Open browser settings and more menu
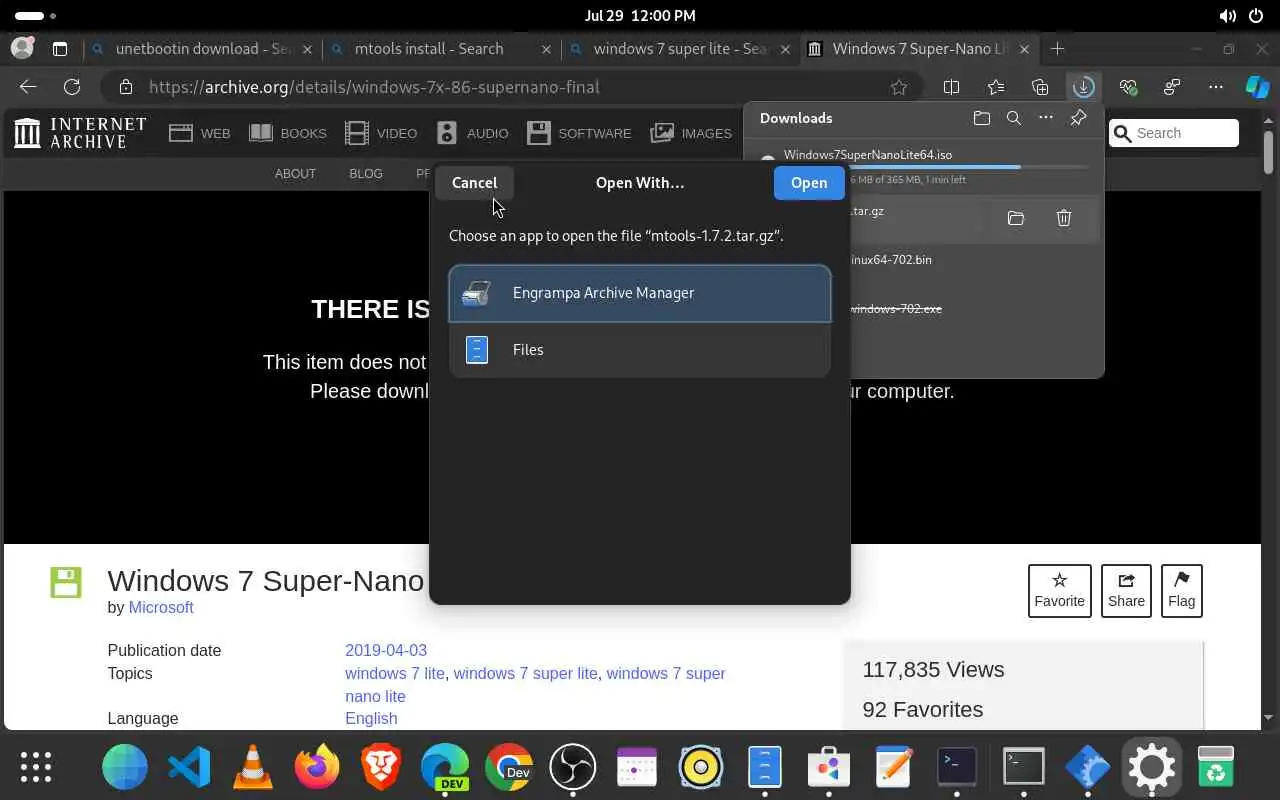Image resolution: width=1280 pixels, height=800 pixels. [1216, 87]
